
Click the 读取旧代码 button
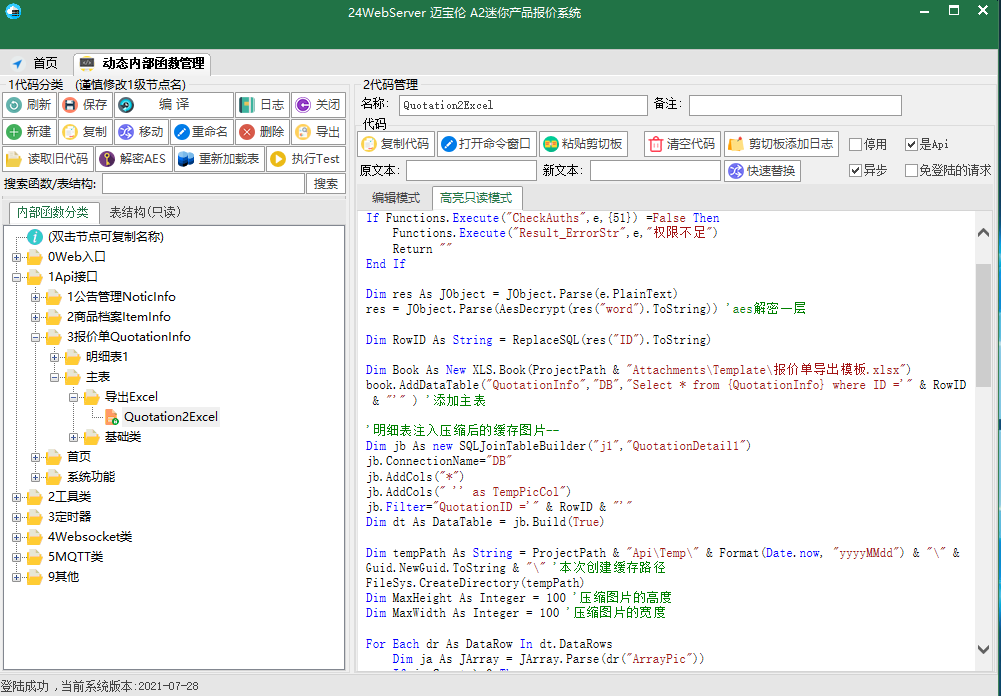[49, 158]
